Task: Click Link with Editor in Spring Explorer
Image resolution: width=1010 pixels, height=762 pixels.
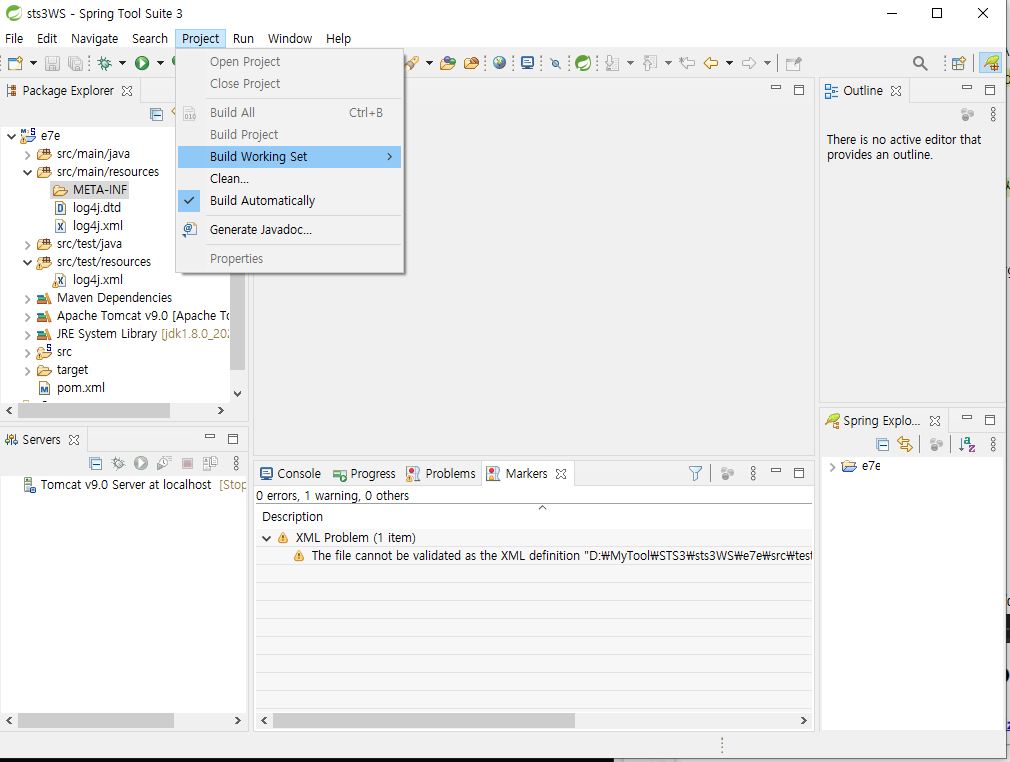Action: click(905, 444)
